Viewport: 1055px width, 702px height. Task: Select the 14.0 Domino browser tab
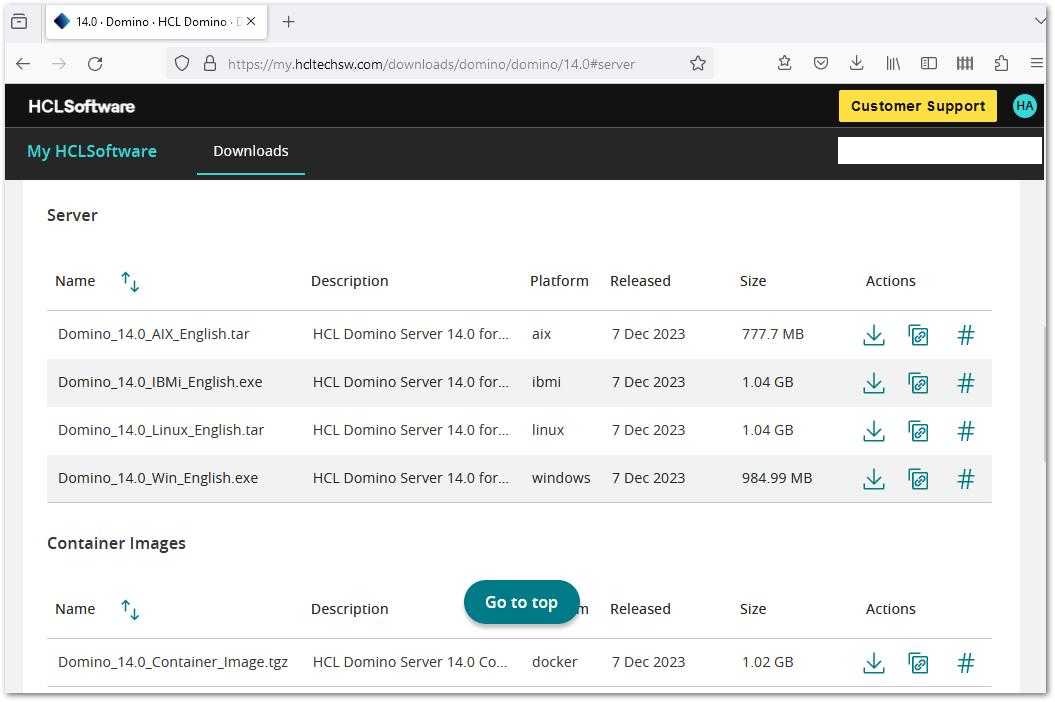coord(156,22)
